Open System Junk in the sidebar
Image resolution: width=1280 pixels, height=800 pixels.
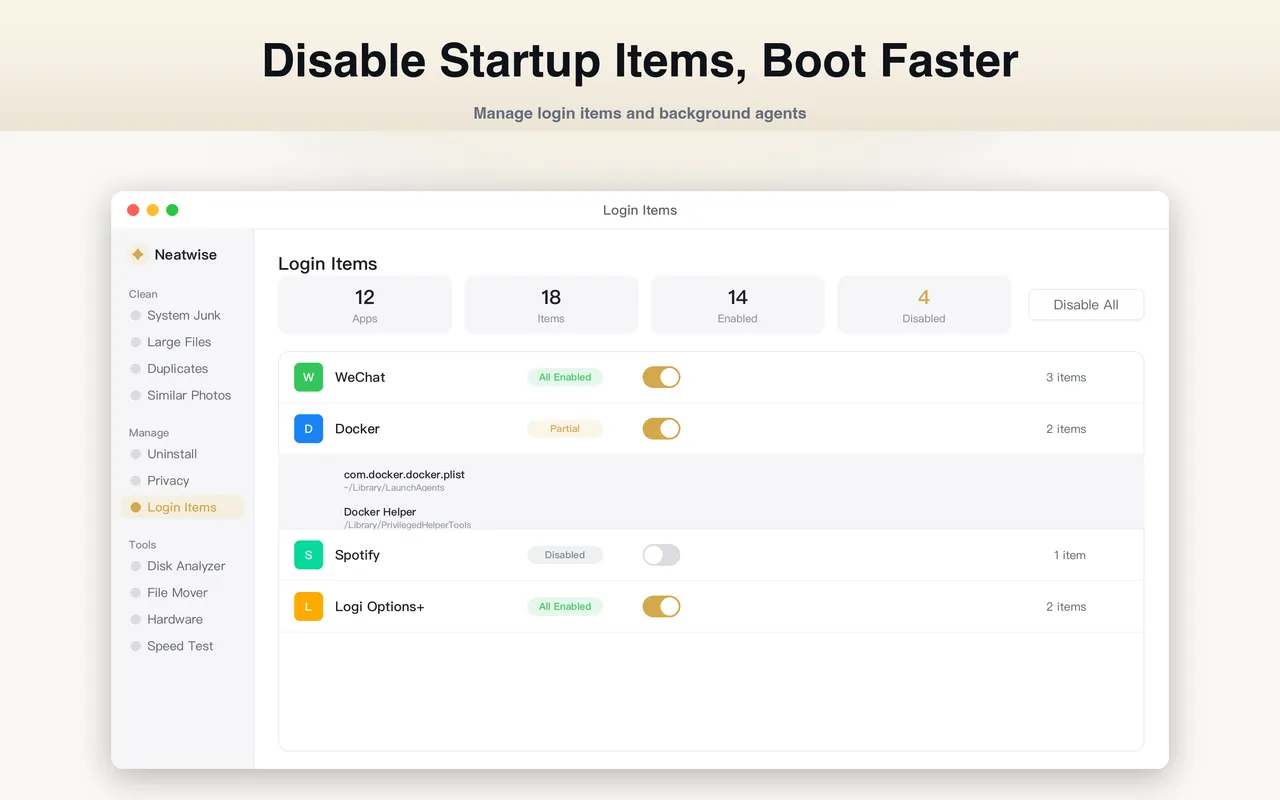click(182, 316)
